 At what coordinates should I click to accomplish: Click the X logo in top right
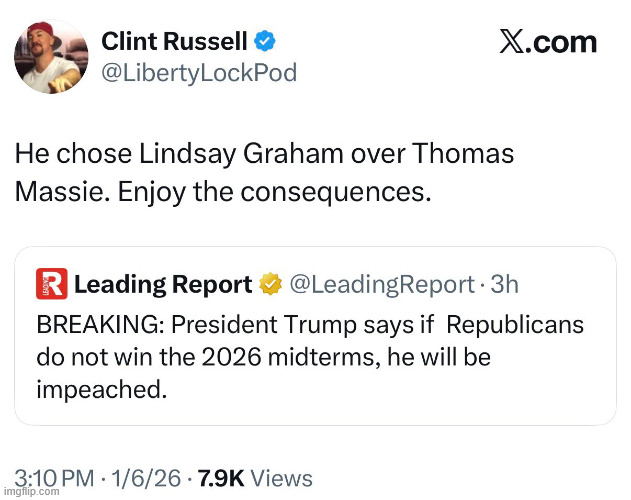[x=511, y=42]
